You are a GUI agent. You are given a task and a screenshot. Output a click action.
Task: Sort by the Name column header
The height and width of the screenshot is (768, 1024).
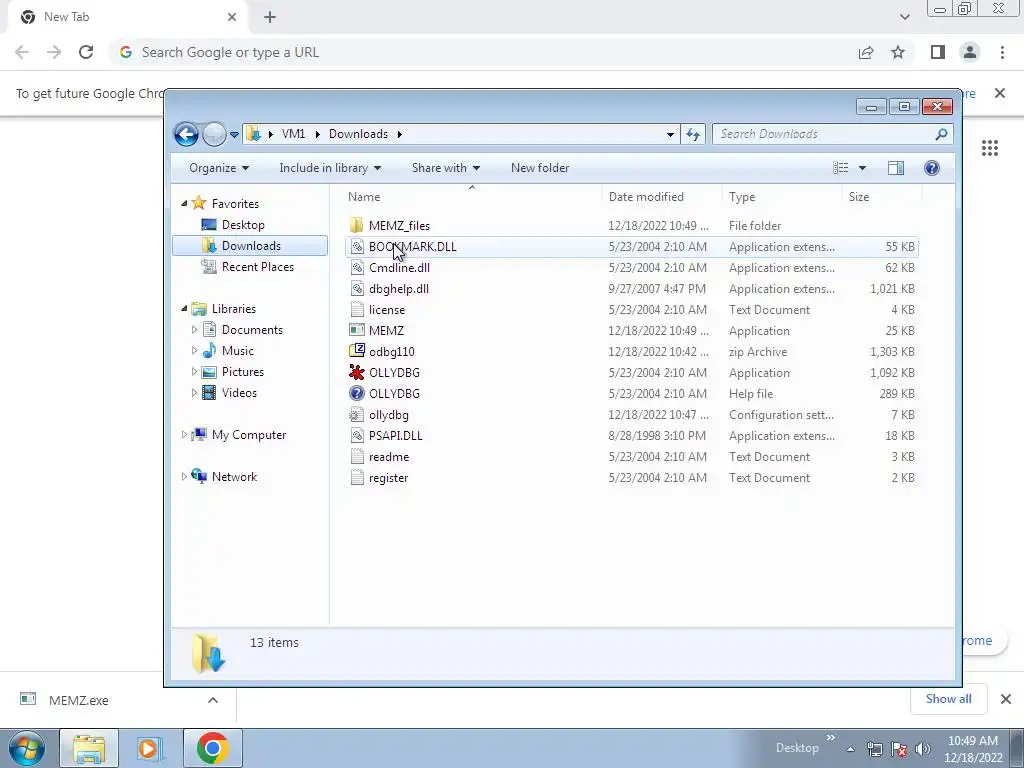click(364, 197)
